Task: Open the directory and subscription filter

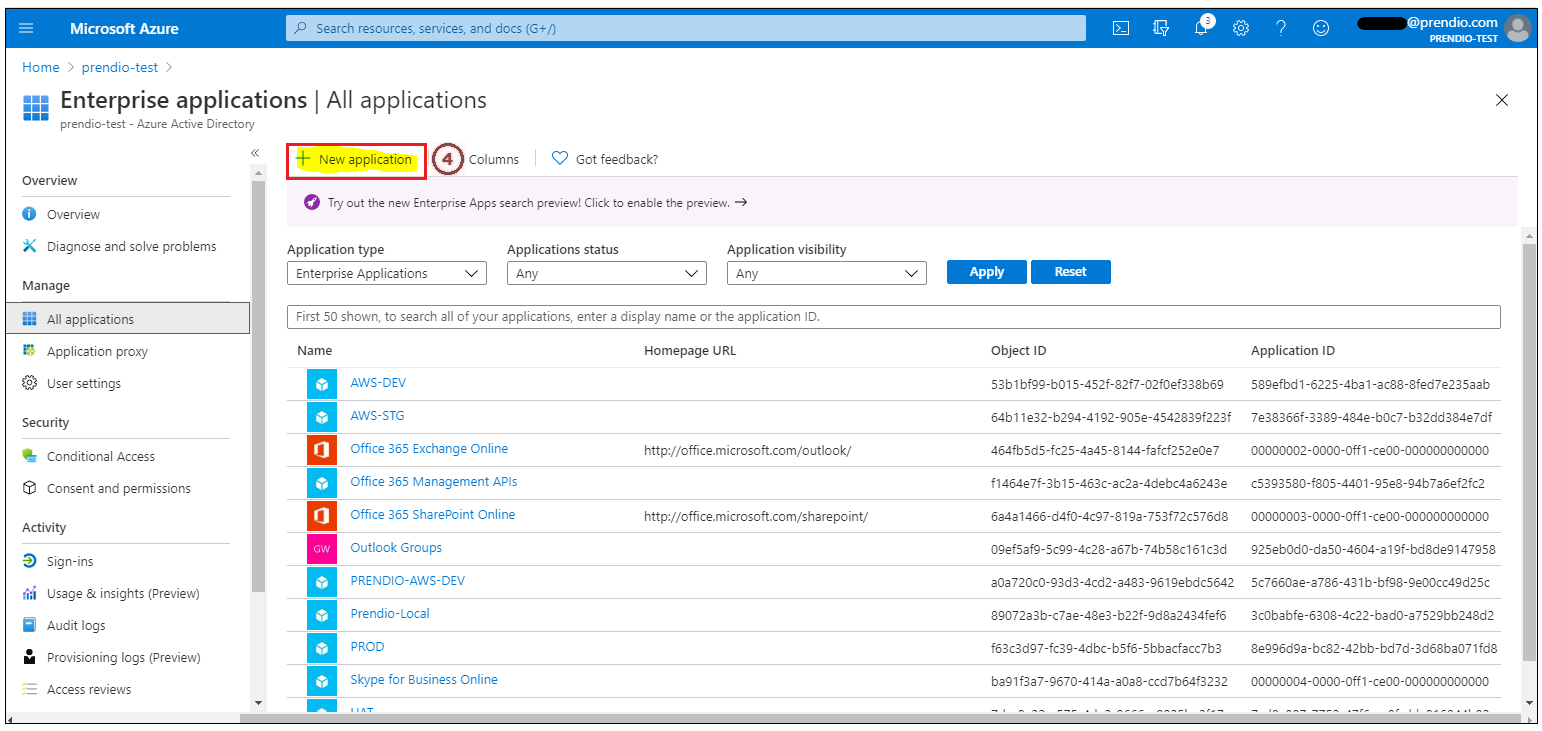Action: [x=1160, y=28]
